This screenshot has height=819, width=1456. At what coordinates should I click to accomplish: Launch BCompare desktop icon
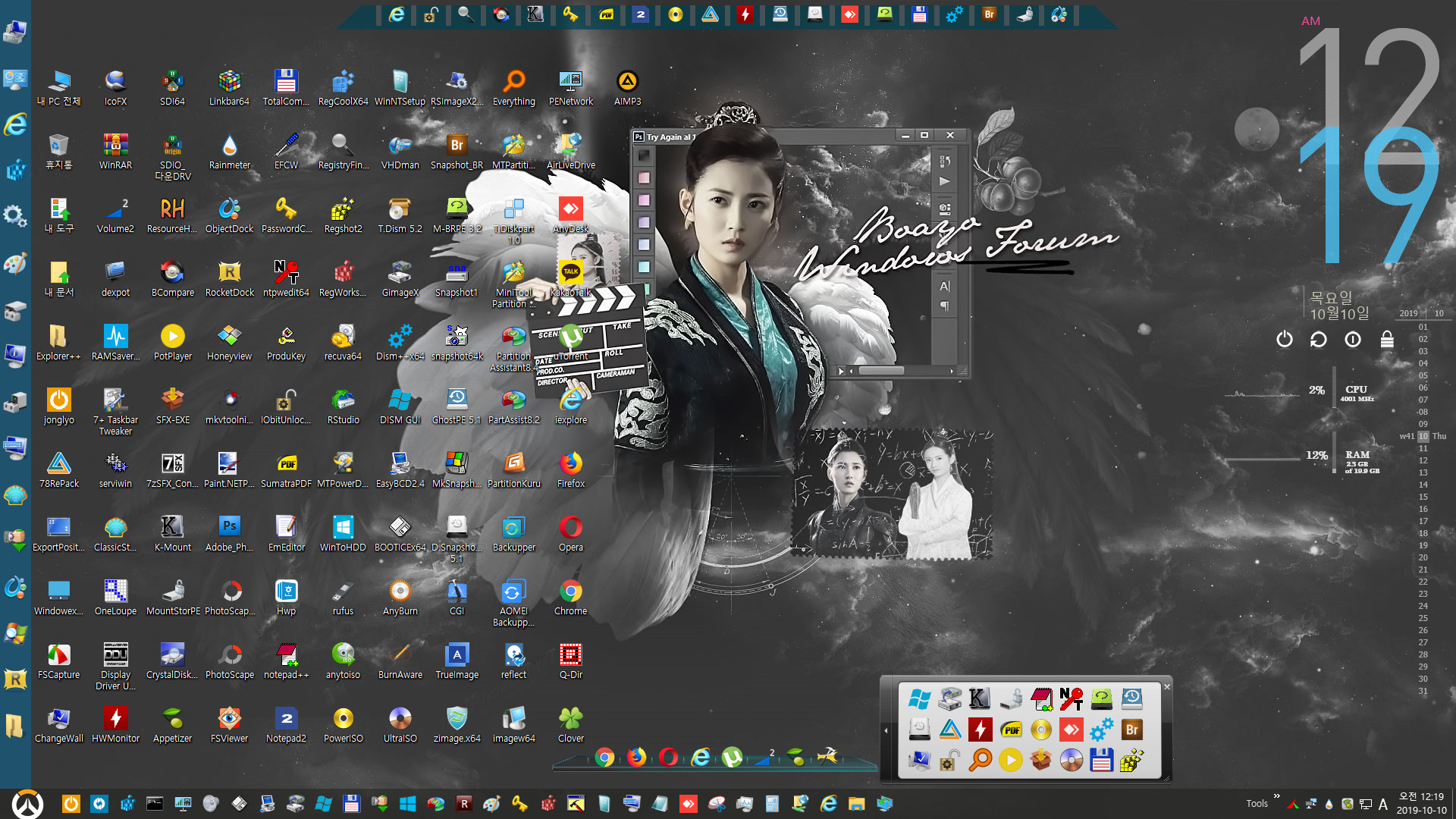point(172,278)
